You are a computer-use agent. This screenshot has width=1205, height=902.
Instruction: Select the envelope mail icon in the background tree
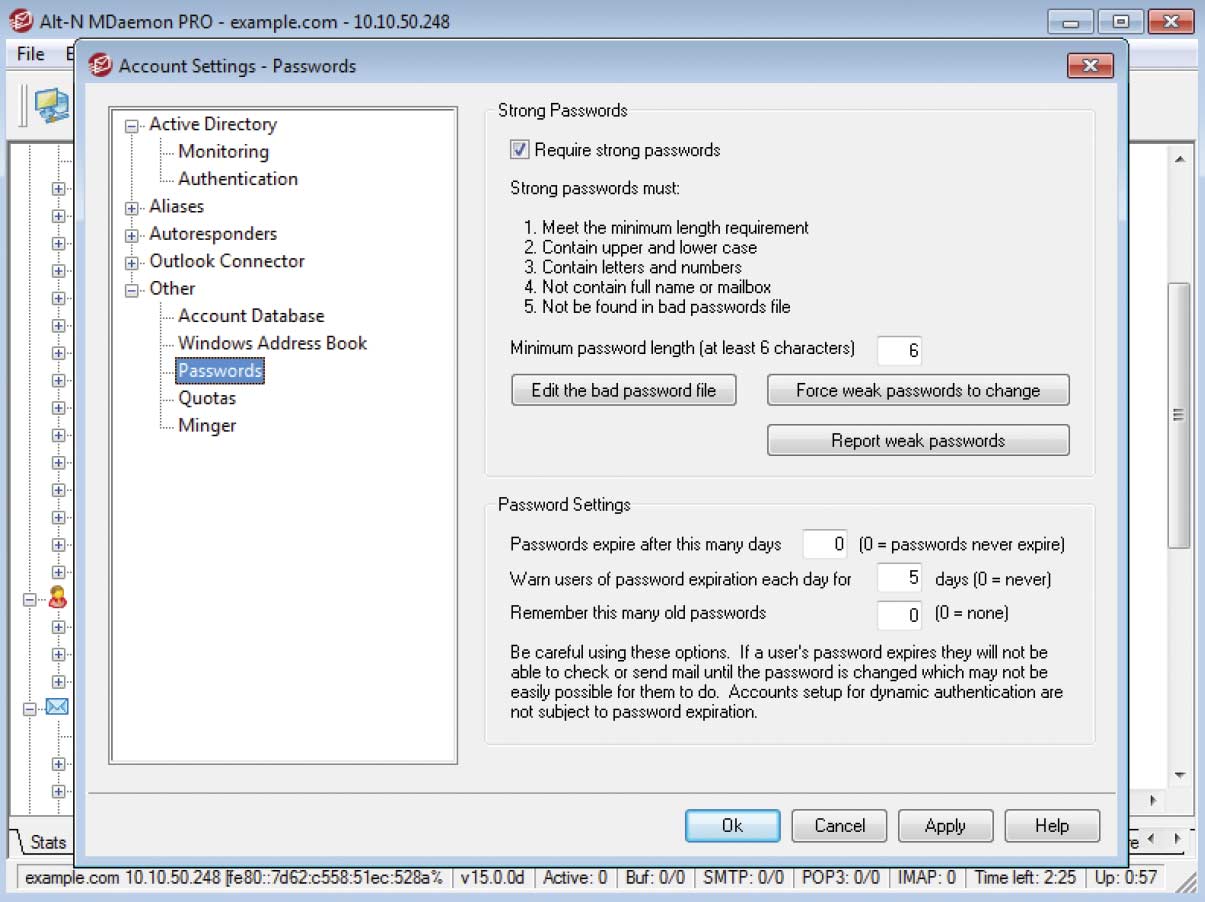pos(57,708)
